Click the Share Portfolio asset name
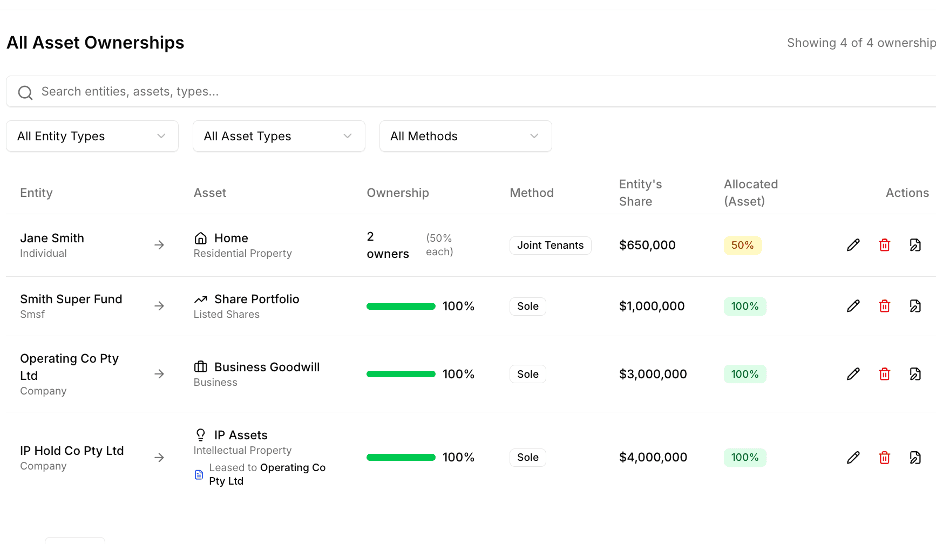The height and width of the screenshot is (544, 936). [x=257, y=299]
